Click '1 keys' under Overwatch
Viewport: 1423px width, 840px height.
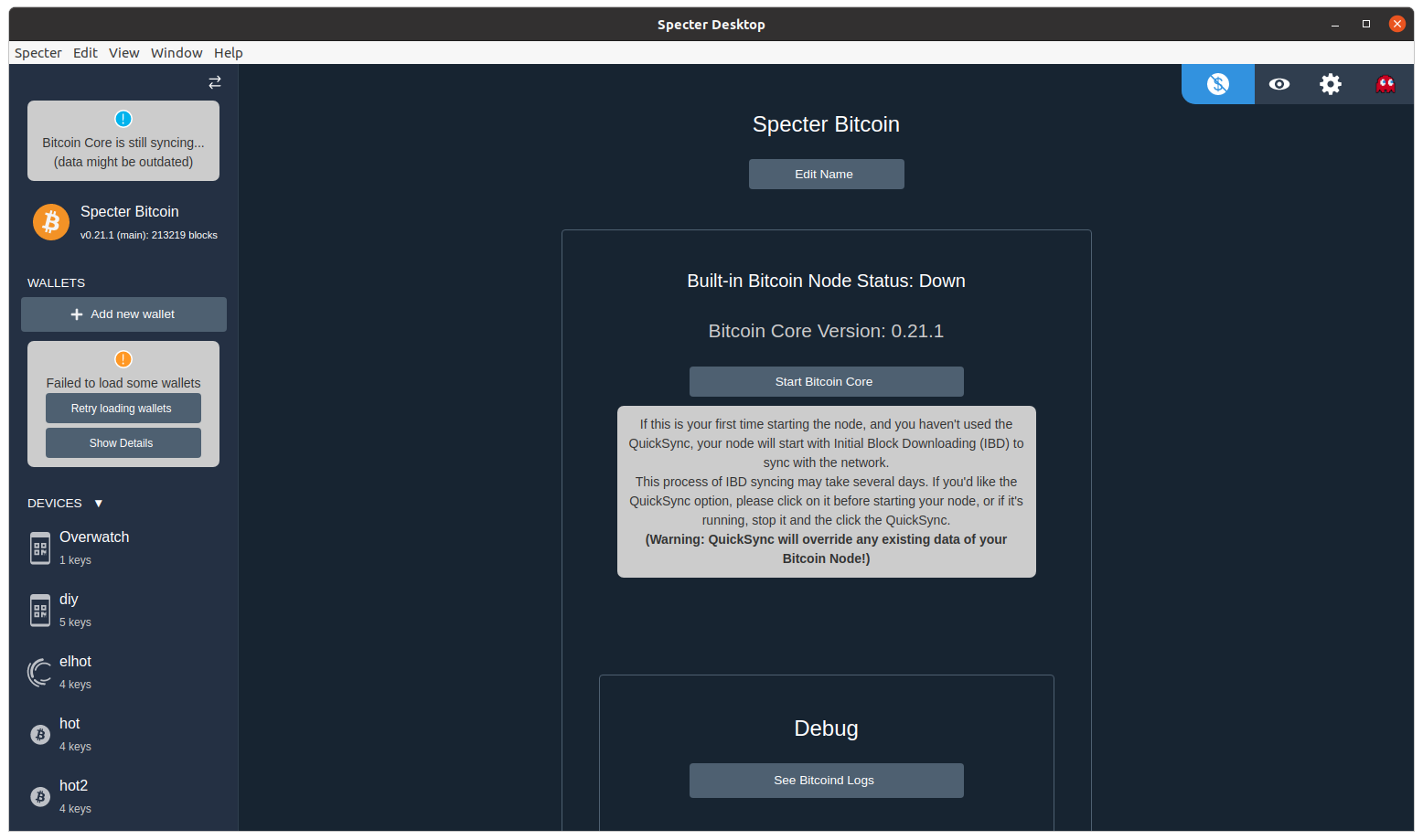pos(75,560)
